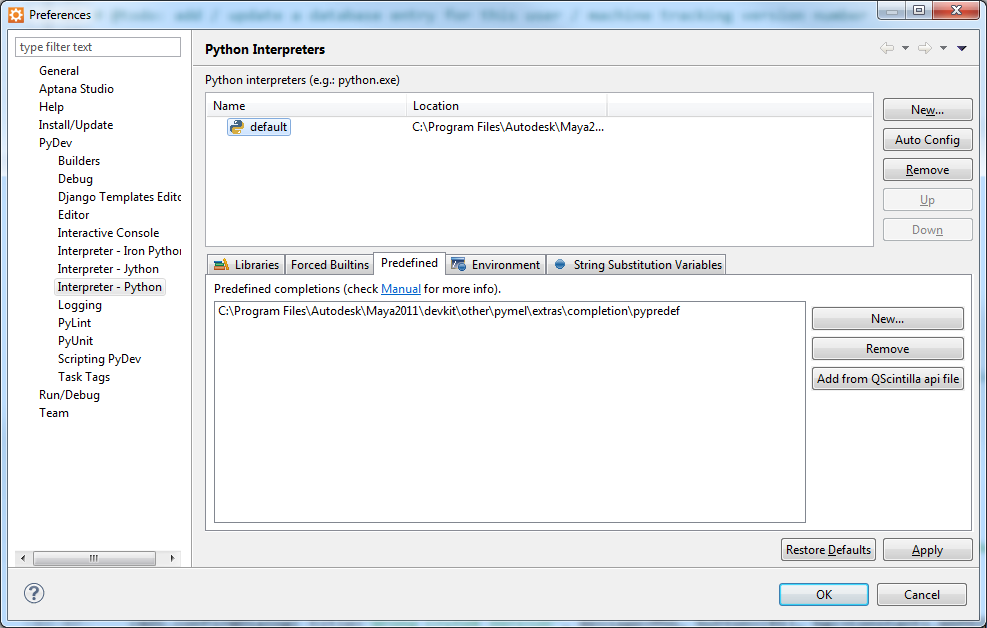Maximize the Preferences window
987x628 pixels.
point(918,10)
